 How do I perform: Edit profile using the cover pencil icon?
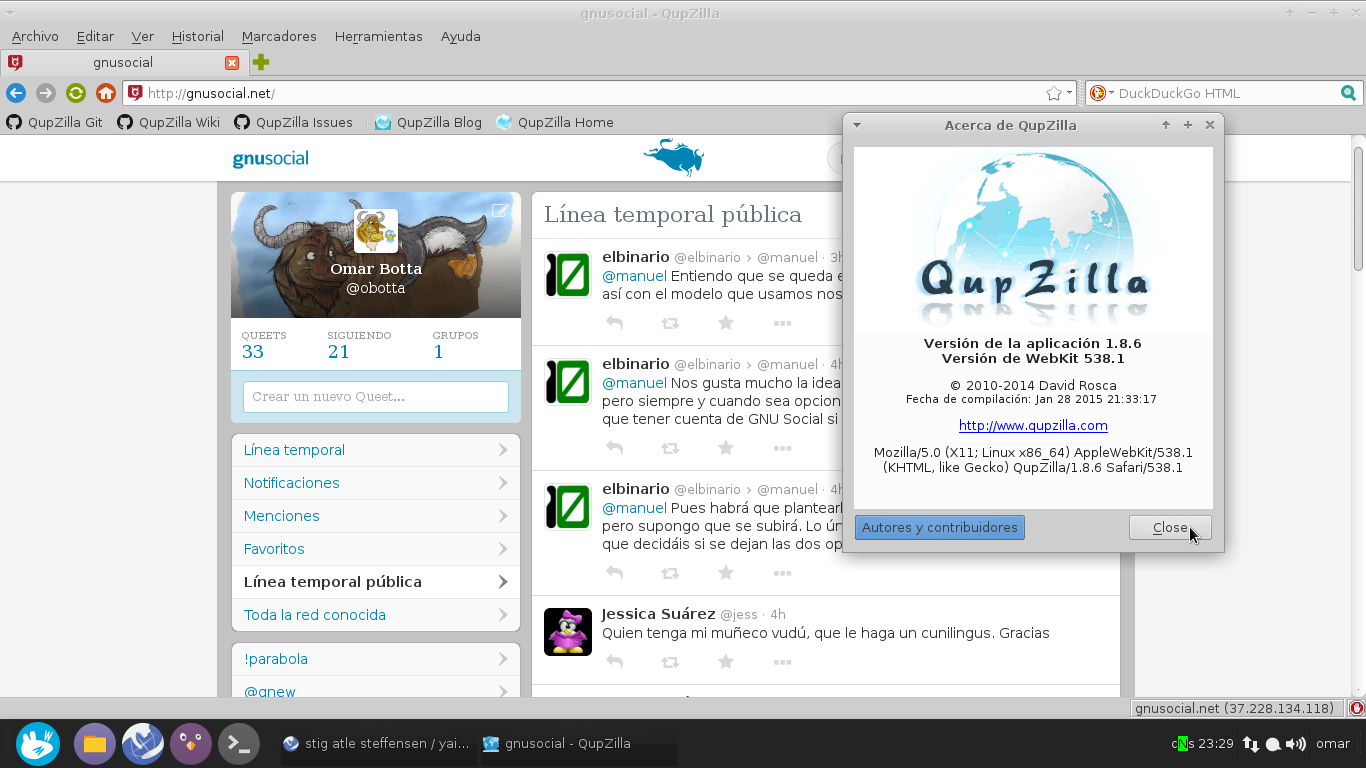(499, 210)
